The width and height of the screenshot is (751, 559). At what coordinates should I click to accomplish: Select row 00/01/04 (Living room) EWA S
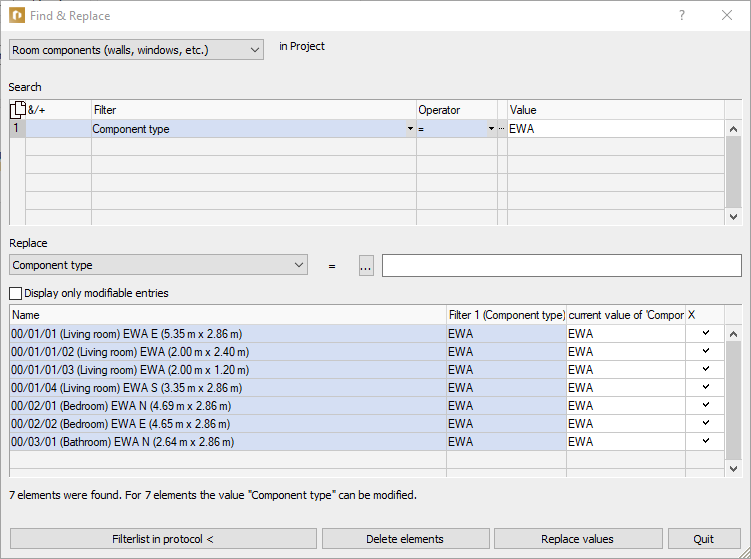(x=228, y=388)
